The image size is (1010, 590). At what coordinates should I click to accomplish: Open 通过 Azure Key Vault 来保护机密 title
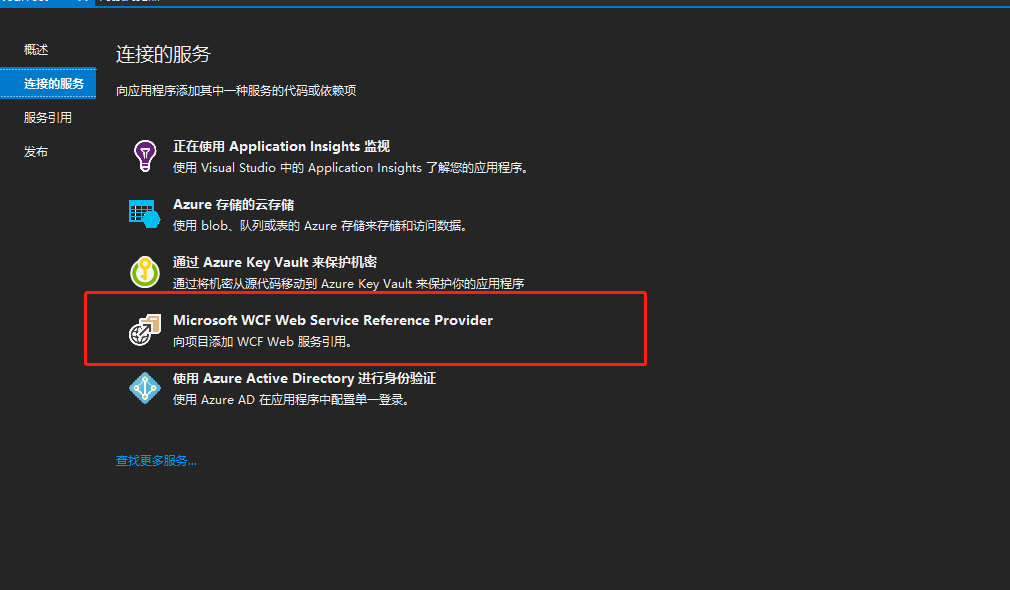[275, 262]
